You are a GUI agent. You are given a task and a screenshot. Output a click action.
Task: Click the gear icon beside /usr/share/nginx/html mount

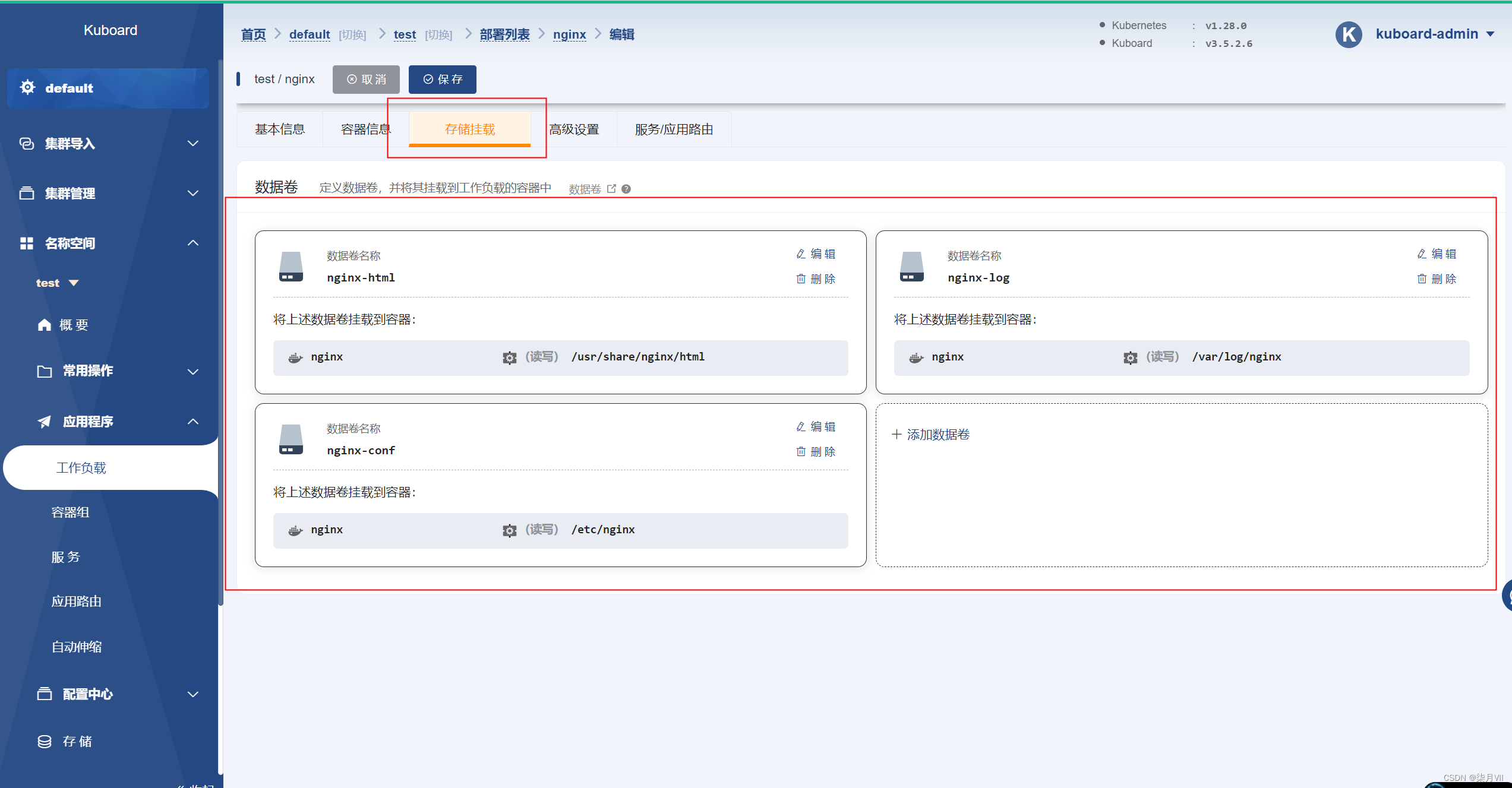click(x=509, y=357)
